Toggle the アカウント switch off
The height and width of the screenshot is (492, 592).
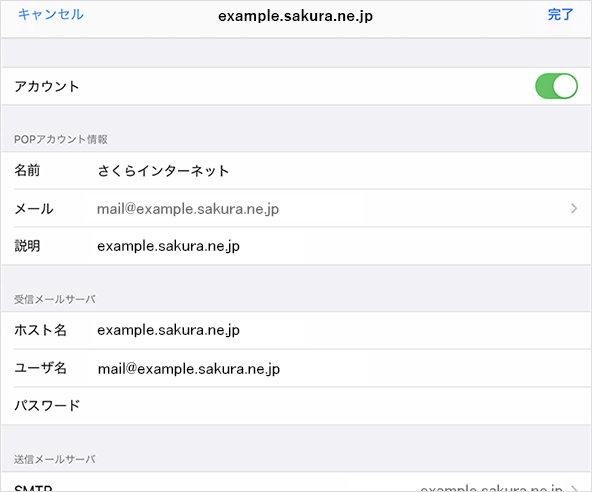click(556, 86)
